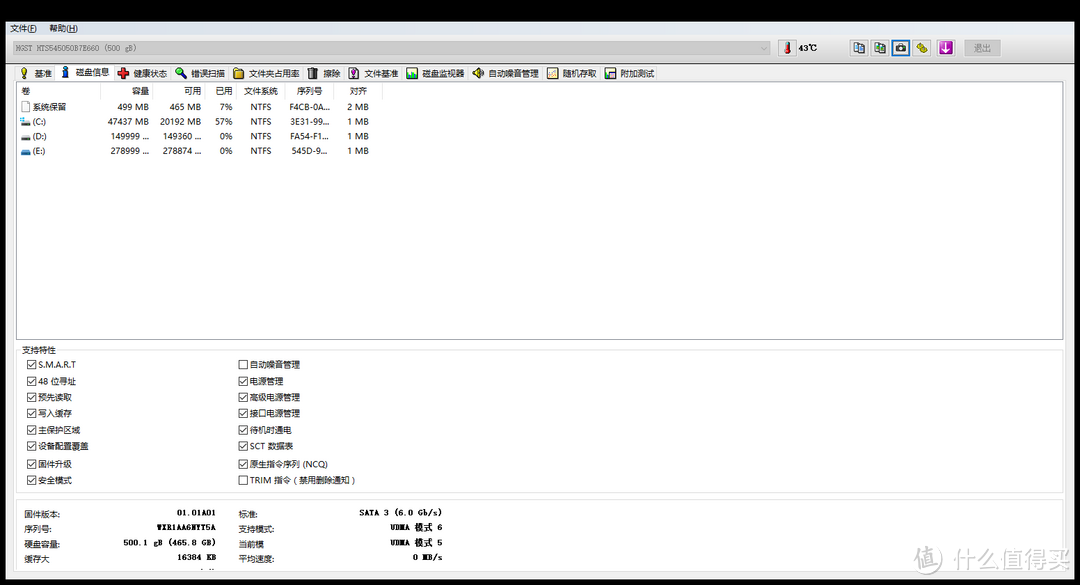Image resolution: width=1080 pixels, height=585 pixels.
Task: Click the SATA 3 (6.0 Gb/s) value
Action: pyautogui.click(x=400, y=513)
